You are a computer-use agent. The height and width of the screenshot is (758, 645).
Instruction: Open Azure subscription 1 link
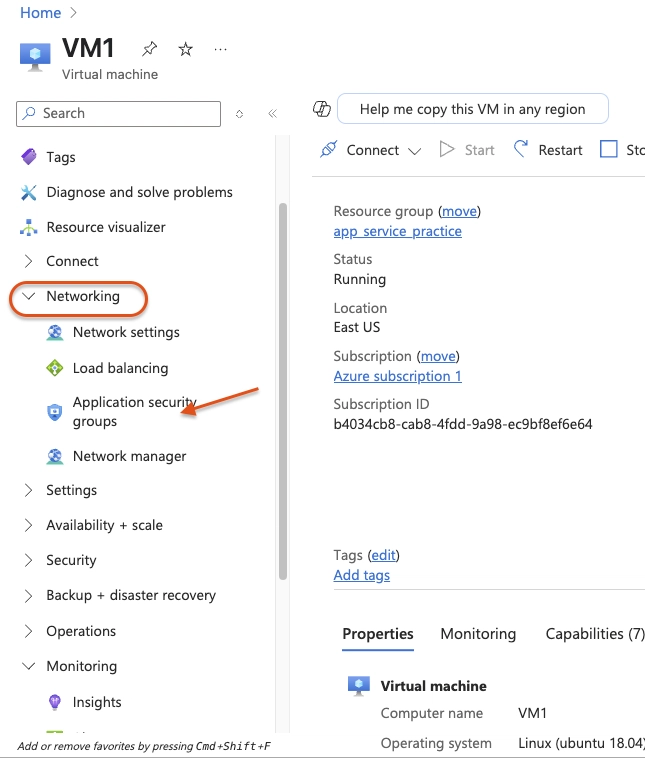[397, 376]
